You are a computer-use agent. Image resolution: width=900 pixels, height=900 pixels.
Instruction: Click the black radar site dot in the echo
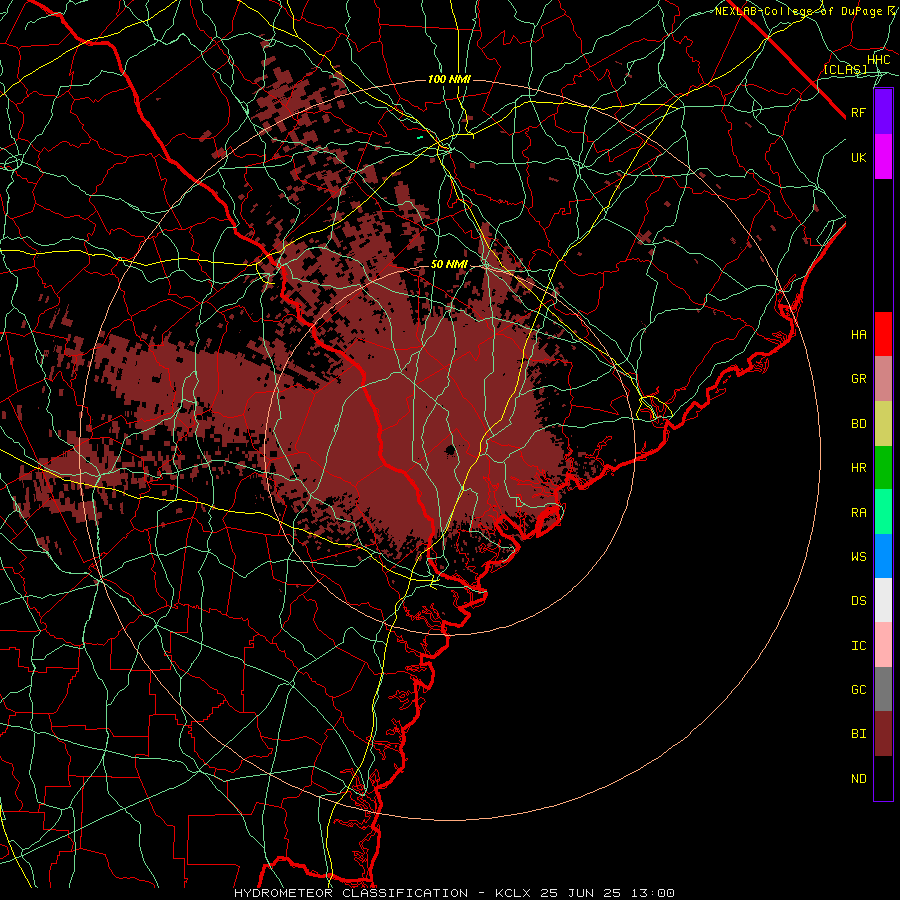point(451,449)
